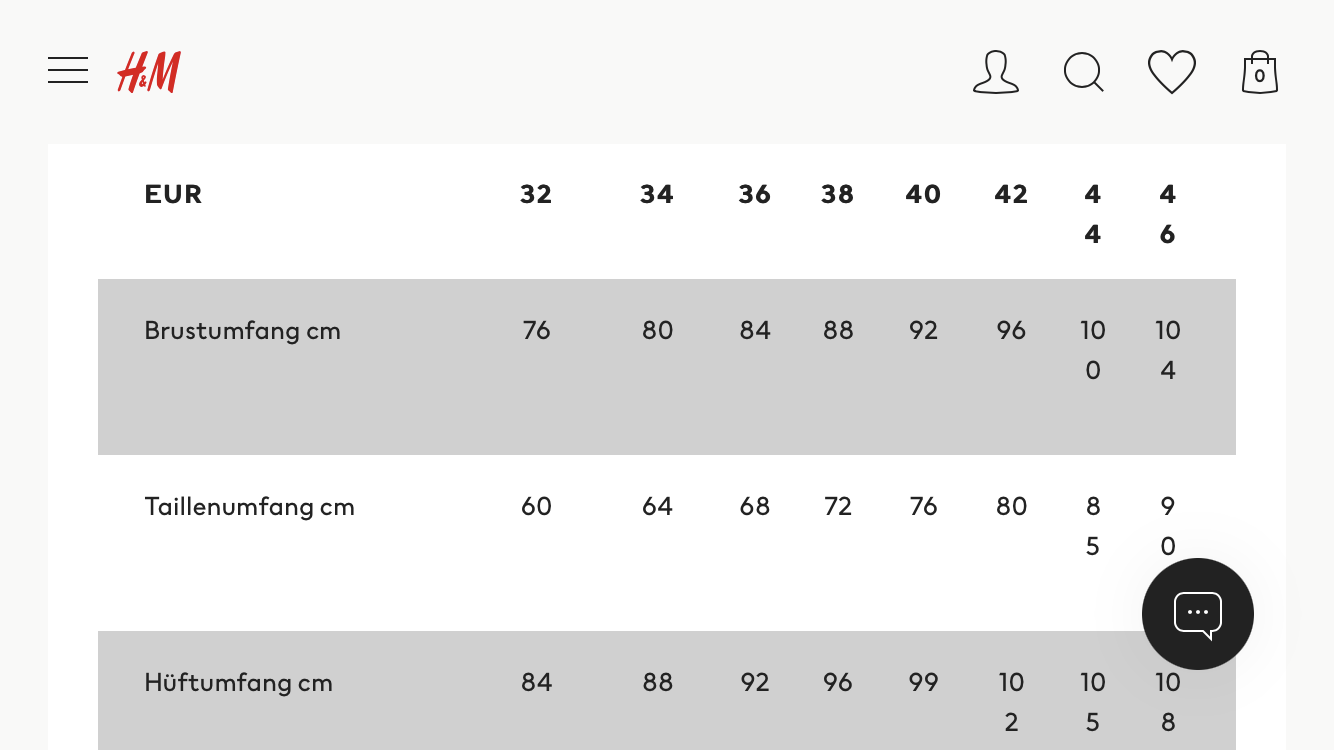Click the size 42 column header
1334x750 pixels.
1011,194
